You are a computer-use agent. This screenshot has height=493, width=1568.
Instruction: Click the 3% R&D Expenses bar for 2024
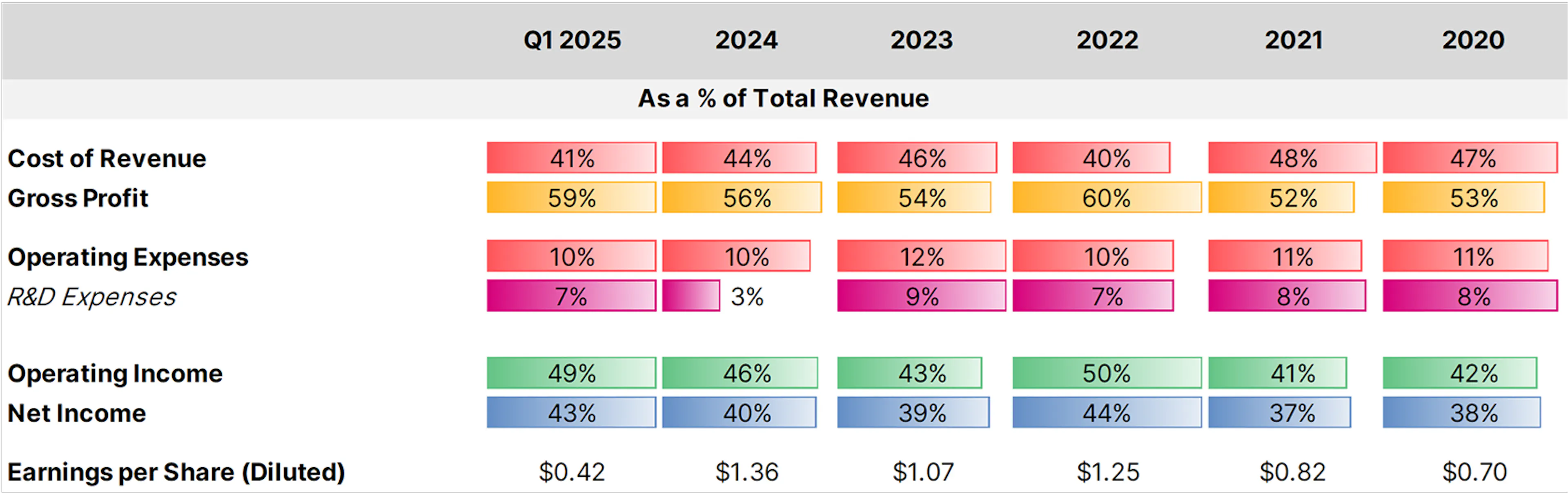click(691, 297)
